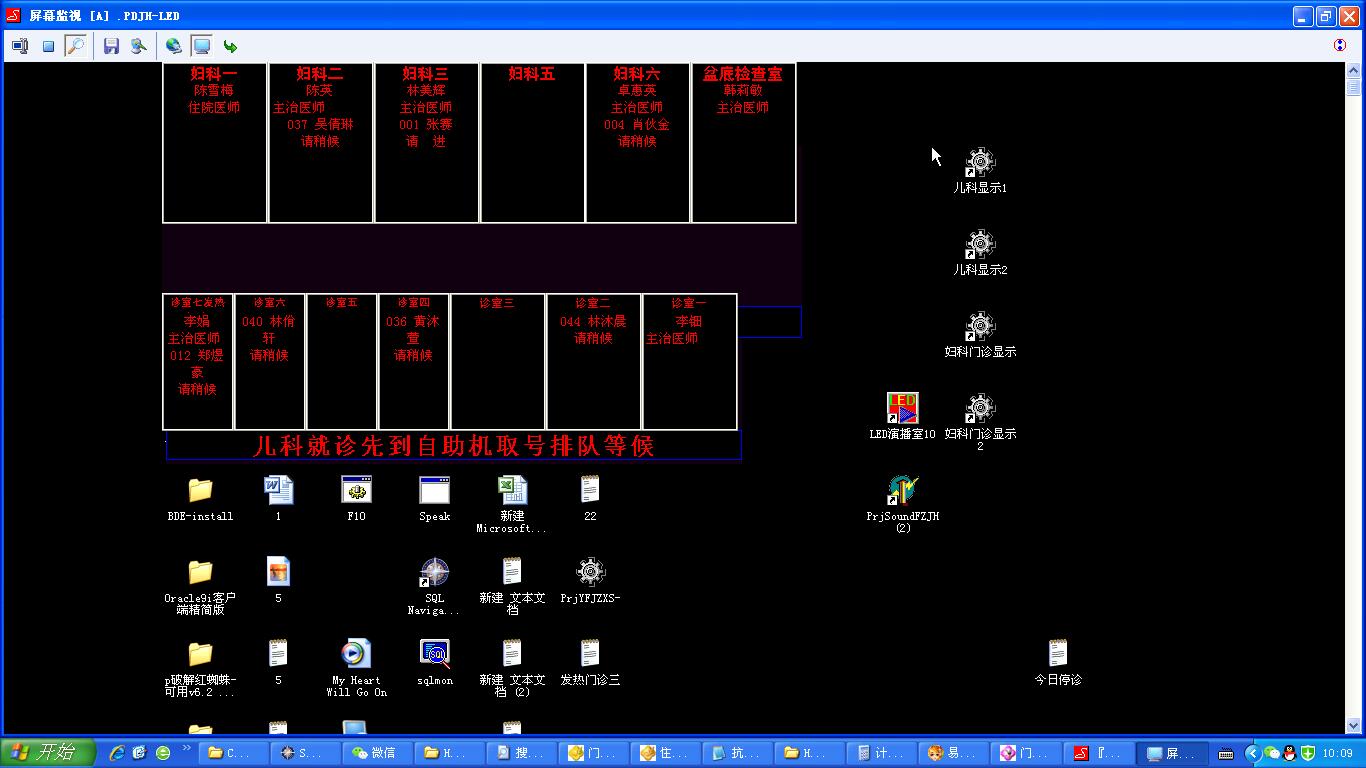Viewport: 1366px width, 768px height.
Task: Click the 10:09 system clock
Action: coord(1337,753)
